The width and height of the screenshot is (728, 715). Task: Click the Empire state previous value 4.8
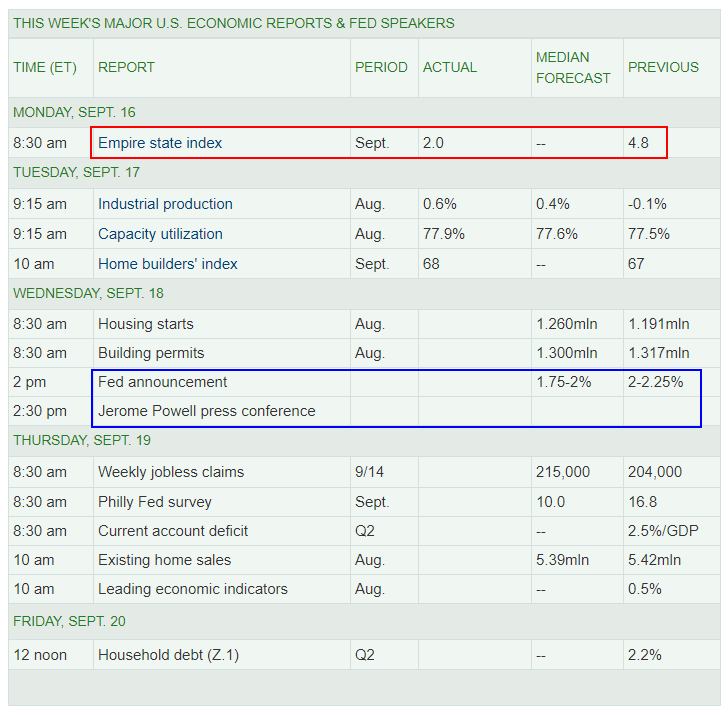(x=638, y=143)
